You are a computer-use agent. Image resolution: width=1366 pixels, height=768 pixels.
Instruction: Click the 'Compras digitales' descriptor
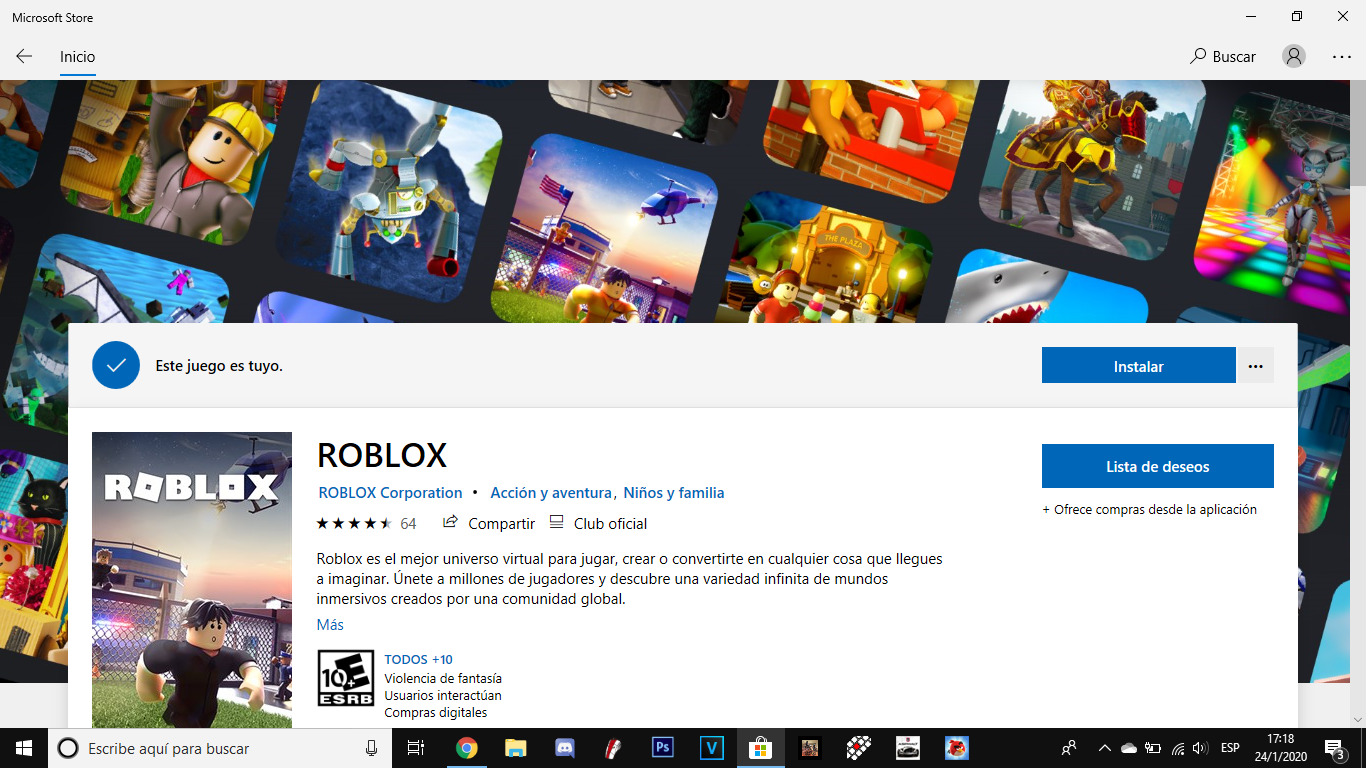click(436, 713)
